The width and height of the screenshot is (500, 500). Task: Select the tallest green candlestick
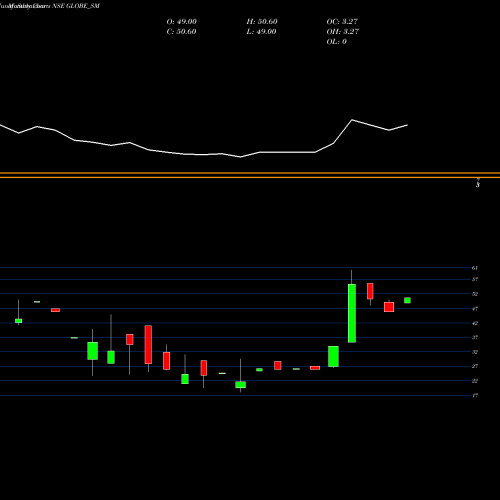pyautogui.click(x=352, y=313)
